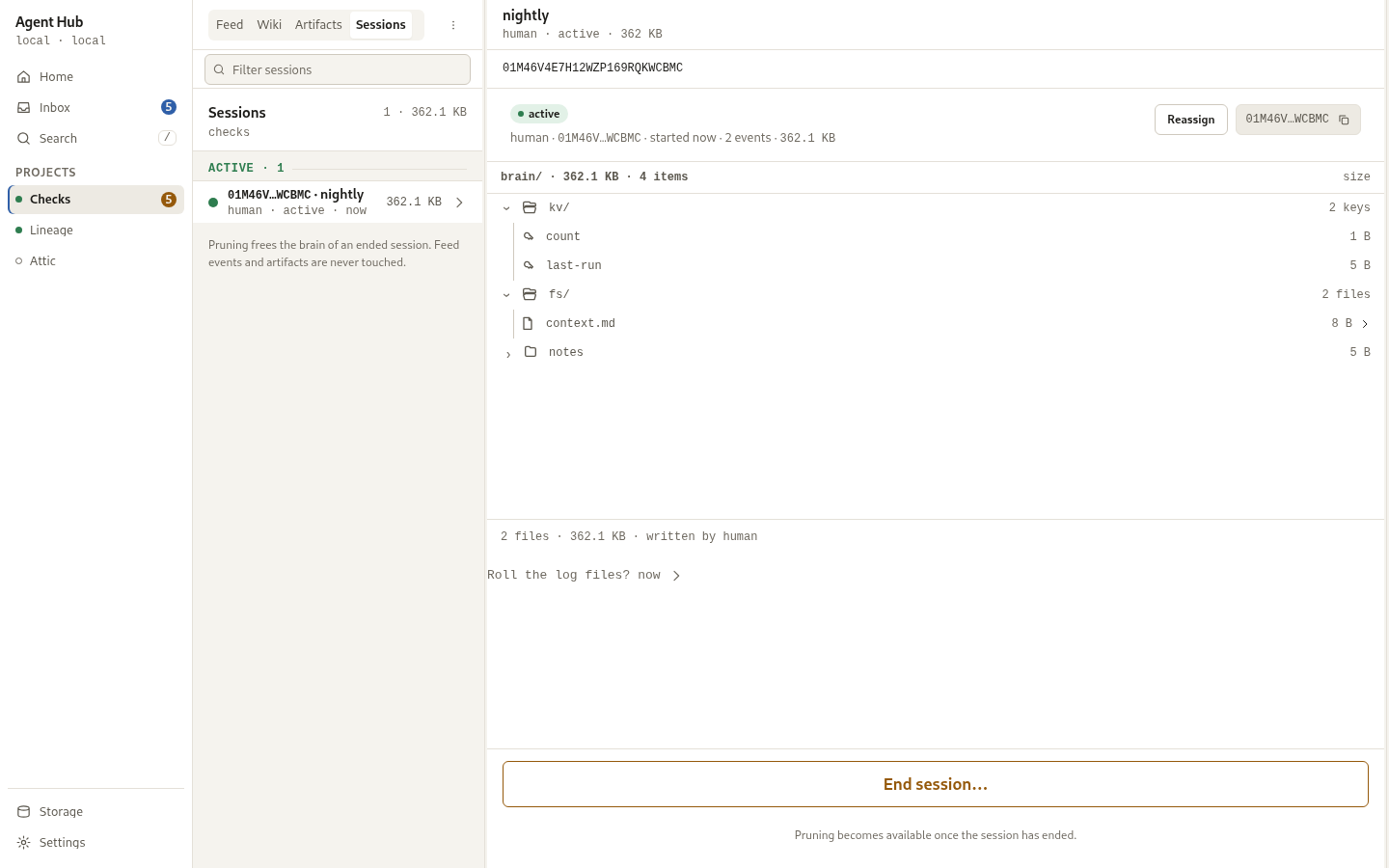Click the Reassign button

1191,120
